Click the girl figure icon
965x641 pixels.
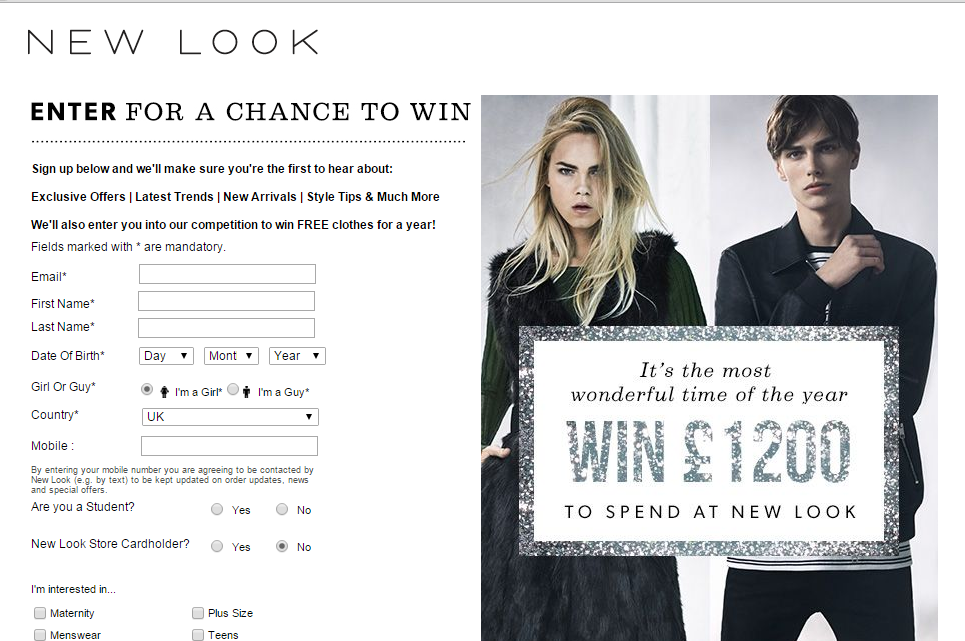tap(164, 392)
